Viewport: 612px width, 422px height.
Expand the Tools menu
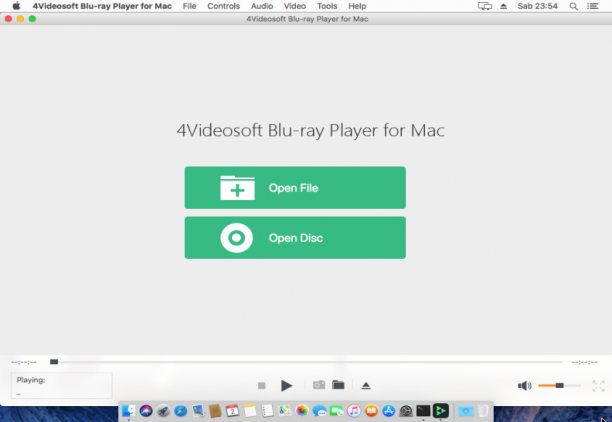327,6
